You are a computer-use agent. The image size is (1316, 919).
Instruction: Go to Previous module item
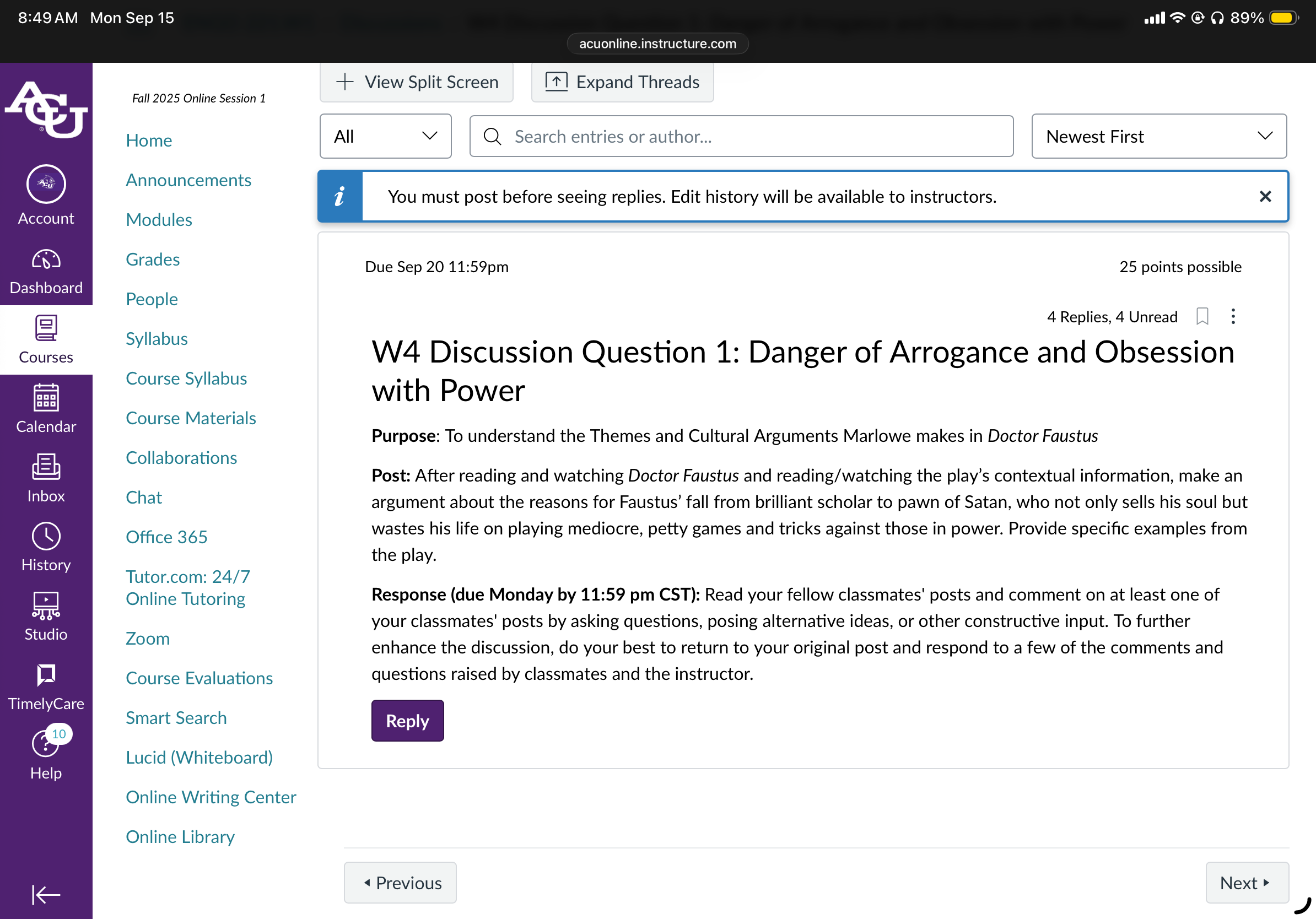tap(400, 882)
